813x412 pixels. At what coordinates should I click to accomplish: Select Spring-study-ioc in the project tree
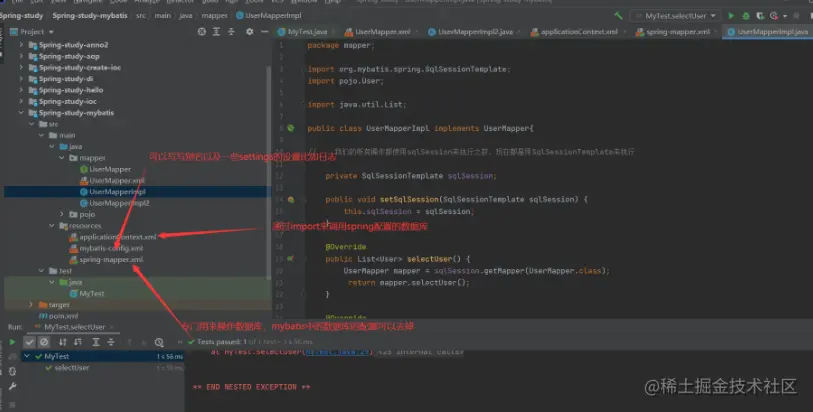[x=67, y=102]
